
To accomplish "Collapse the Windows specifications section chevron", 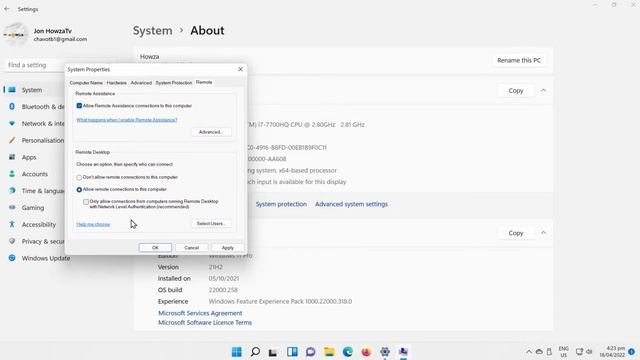I will coord(543,233).
